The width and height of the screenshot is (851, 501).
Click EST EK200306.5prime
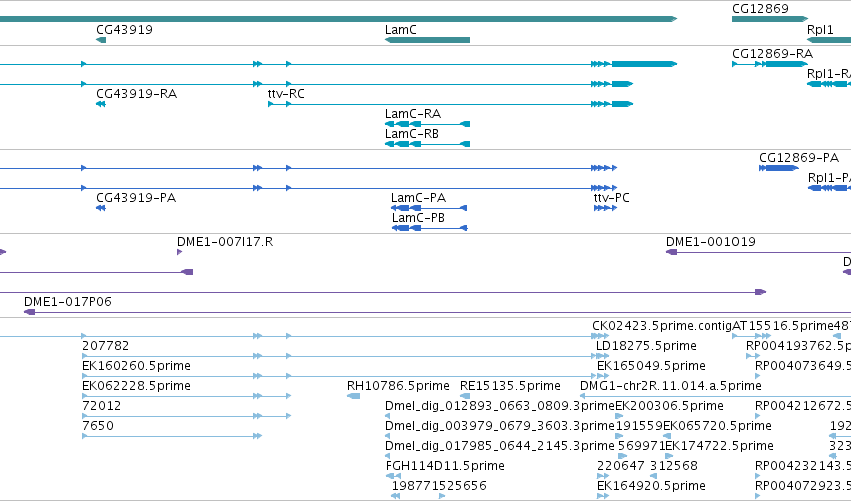pyautogui.click(x=669, y=406)
